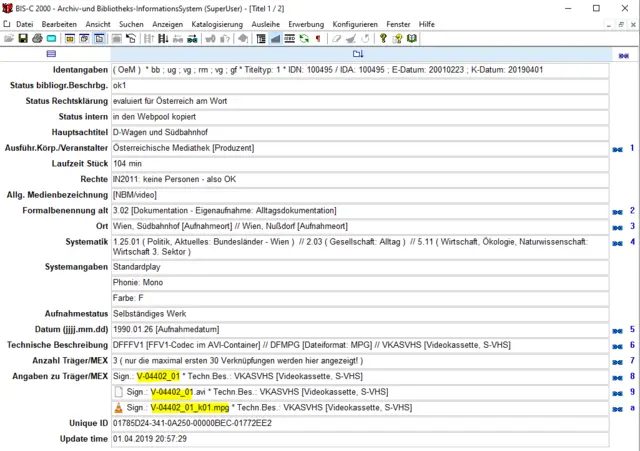Click the open folder toolbar icon
Screen dimensions: 640x451
coord(9,39)
